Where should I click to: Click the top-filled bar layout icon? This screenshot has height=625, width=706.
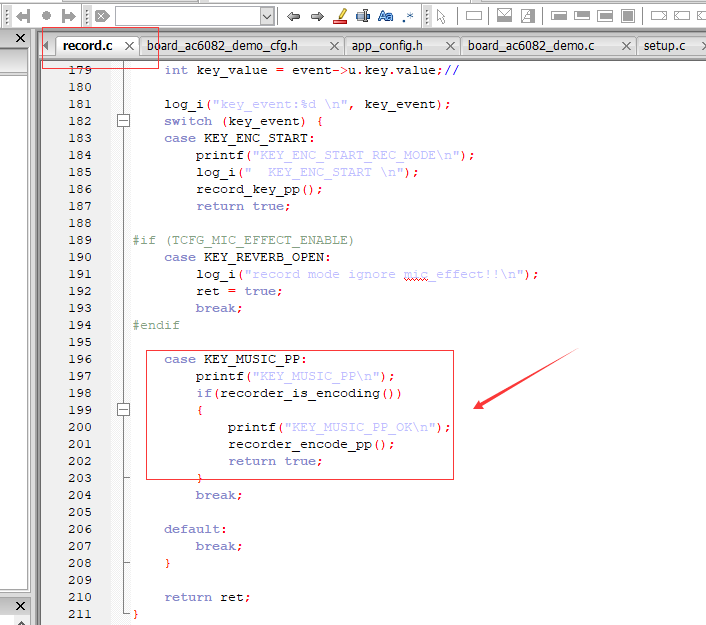pyautogui.click(x=582, y=16)
